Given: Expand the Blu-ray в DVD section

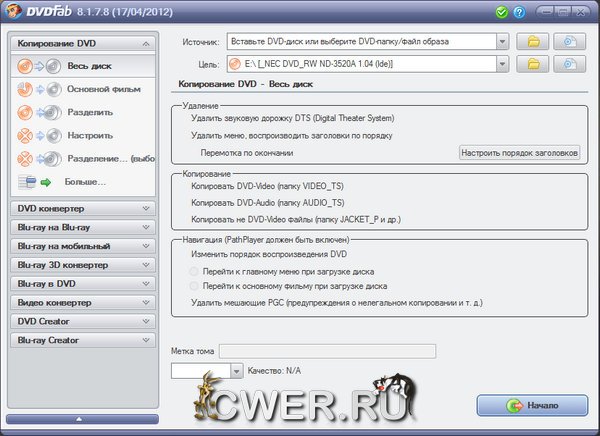Looking at the screenshot, I should 80,284.
